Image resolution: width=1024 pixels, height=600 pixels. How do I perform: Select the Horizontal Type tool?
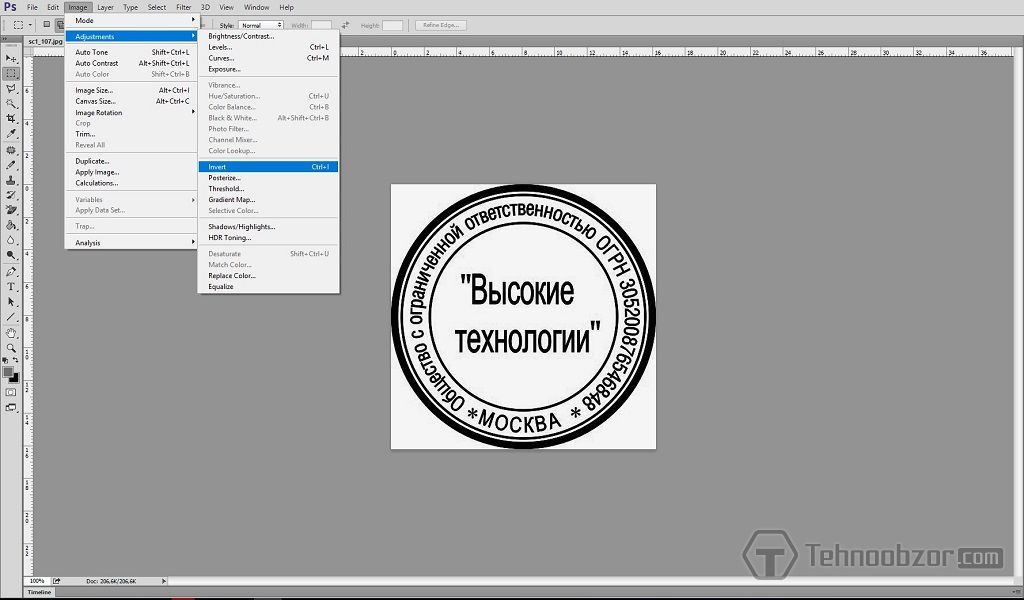[x=11, y=287]
